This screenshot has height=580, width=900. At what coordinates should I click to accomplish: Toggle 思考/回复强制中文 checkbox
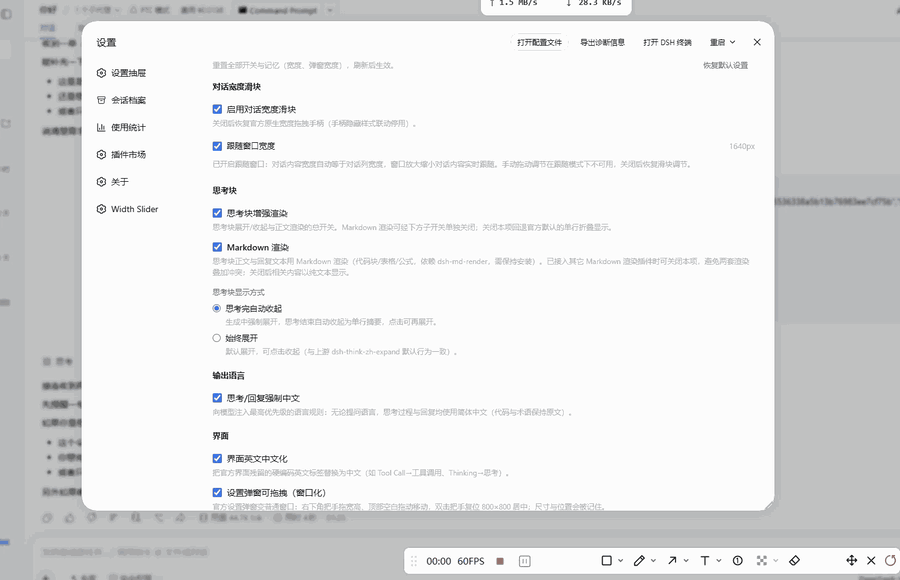217,398
